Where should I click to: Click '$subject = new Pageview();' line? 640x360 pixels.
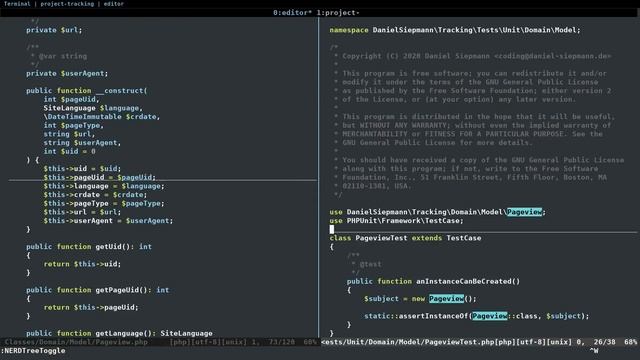pyautogui.click(x=420, y=299)
